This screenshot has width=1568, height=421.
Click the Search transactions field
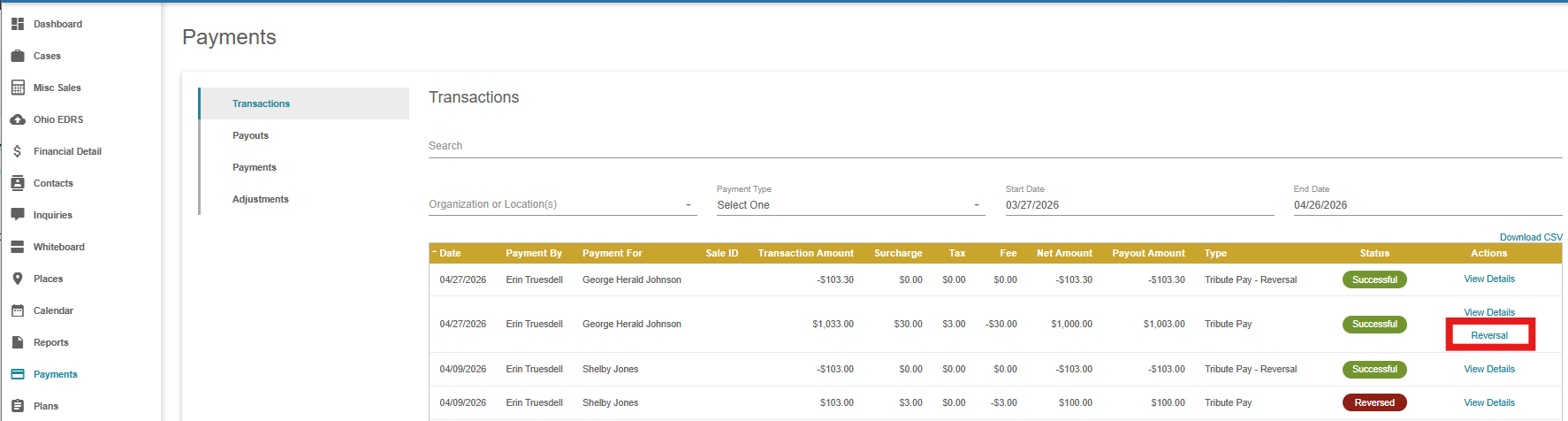pyautogui.click(x=994, y=146)
